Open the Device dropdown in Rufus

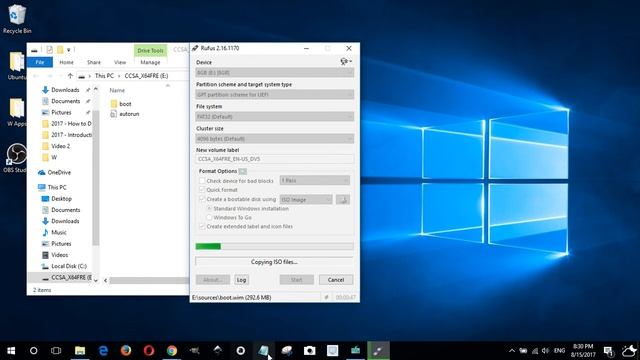pyautogui.click(x=274, y=73)
